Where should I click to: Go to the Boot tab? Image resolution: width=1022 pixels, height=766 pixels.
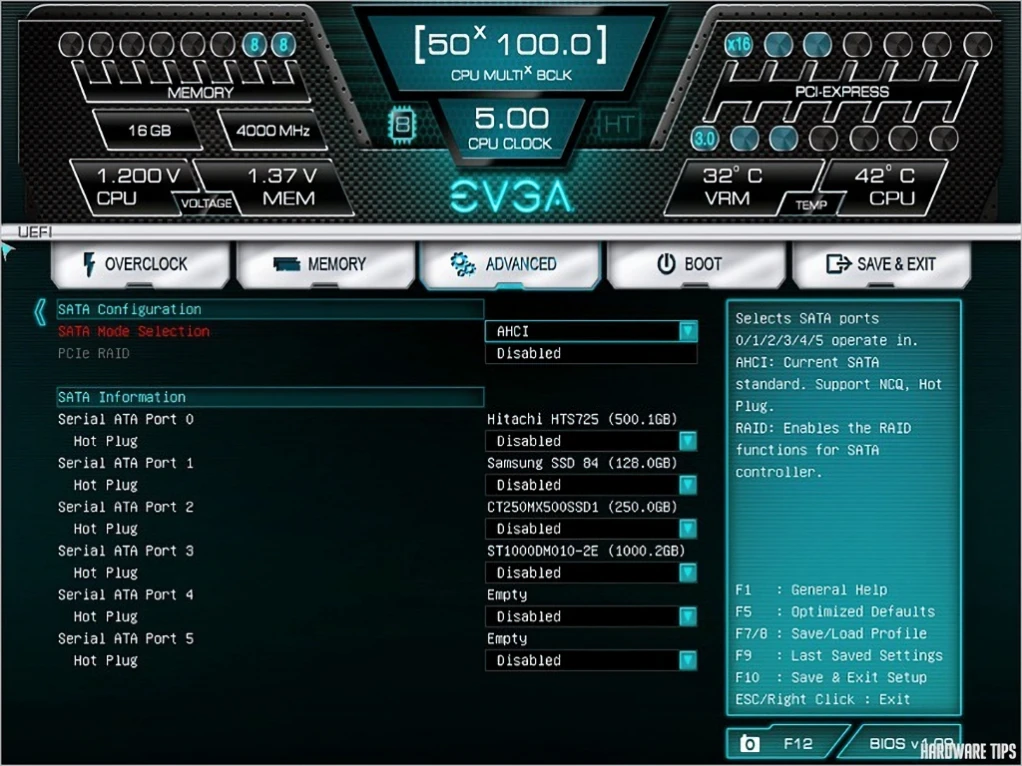696,264
